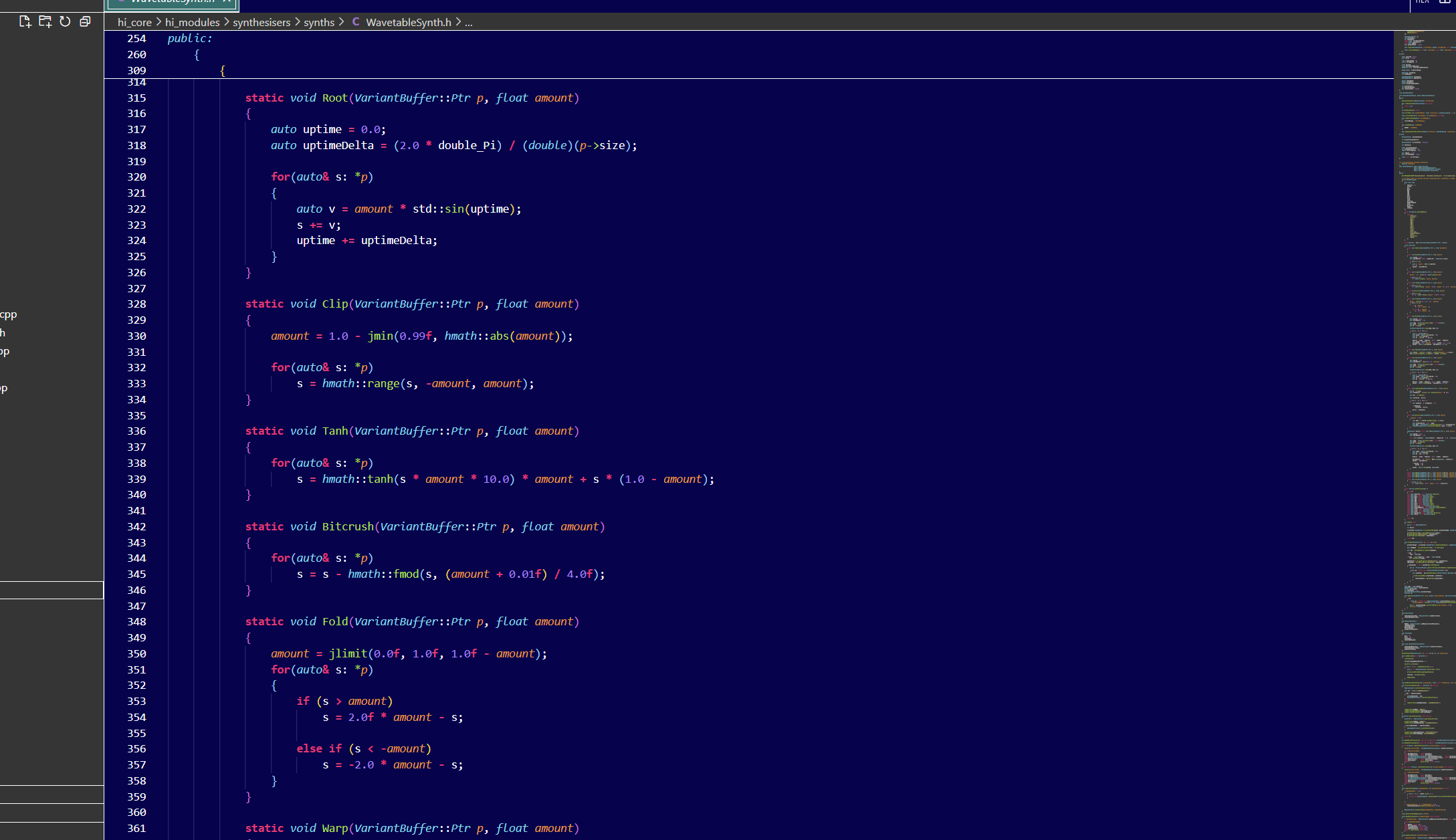Image resolution: width=1456 pixels, height=840 pixels.
Task: Click the synths breadcrumb item
Action: 319,22
